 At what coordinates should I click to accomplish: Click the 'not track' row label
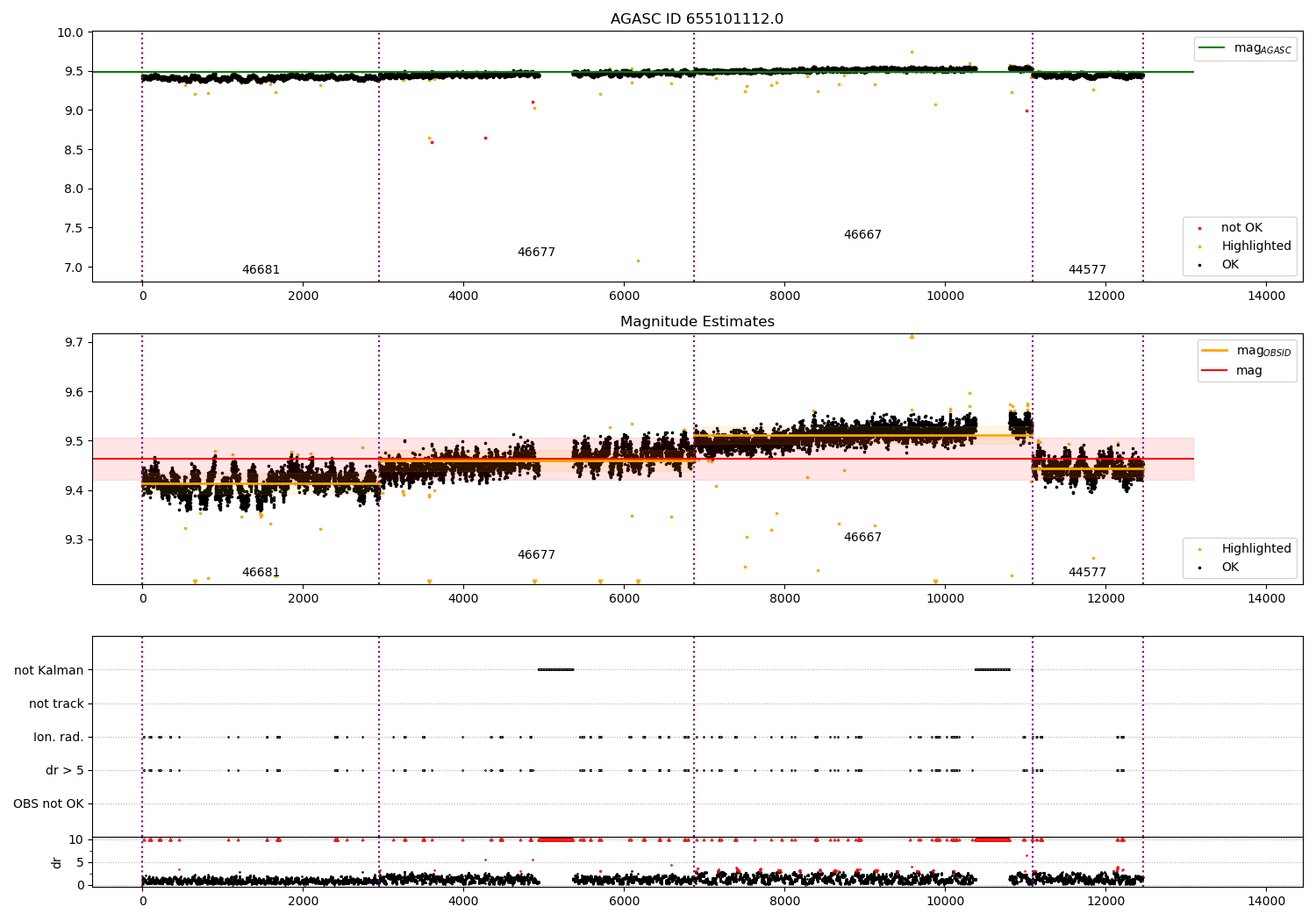pos(56,703)
